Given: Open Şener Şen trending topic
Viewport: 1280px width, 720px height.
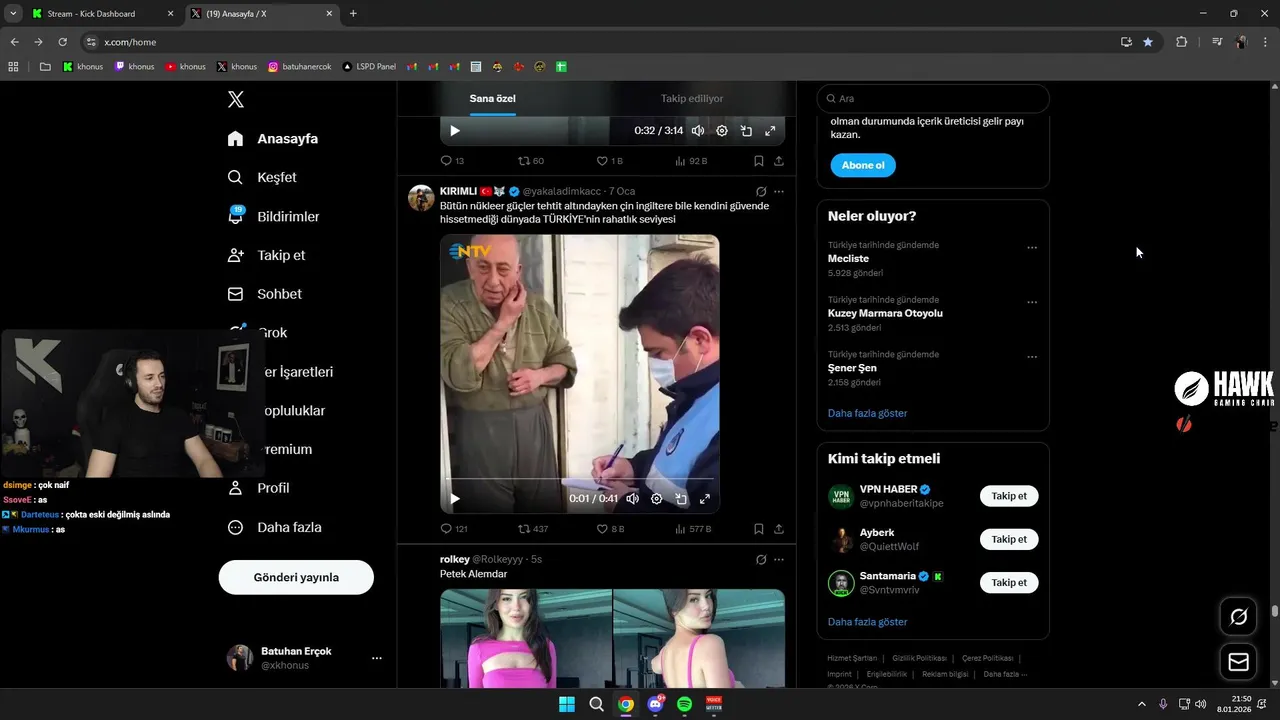Looking at the screenshot, I should click(x=852, y=368).
